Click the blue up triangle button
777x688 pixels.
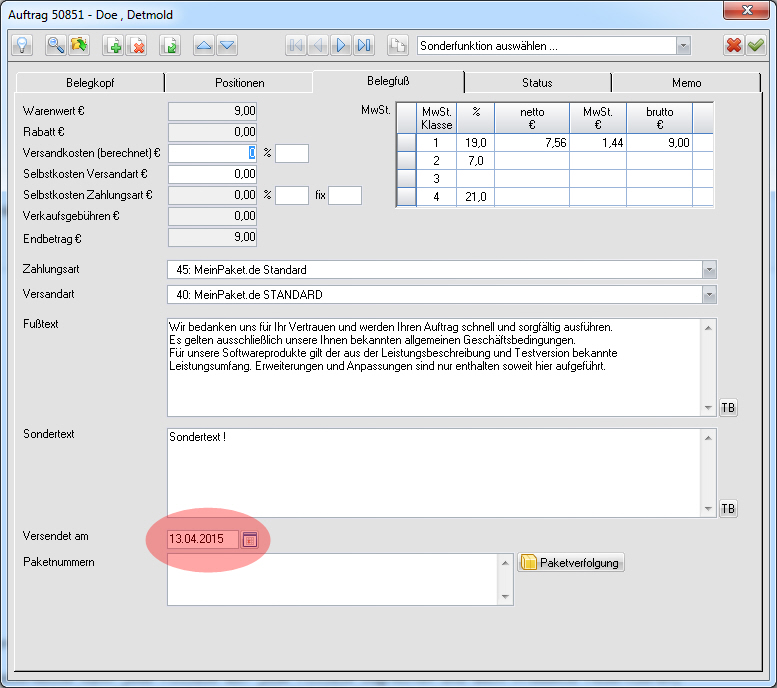coord(204,46)
